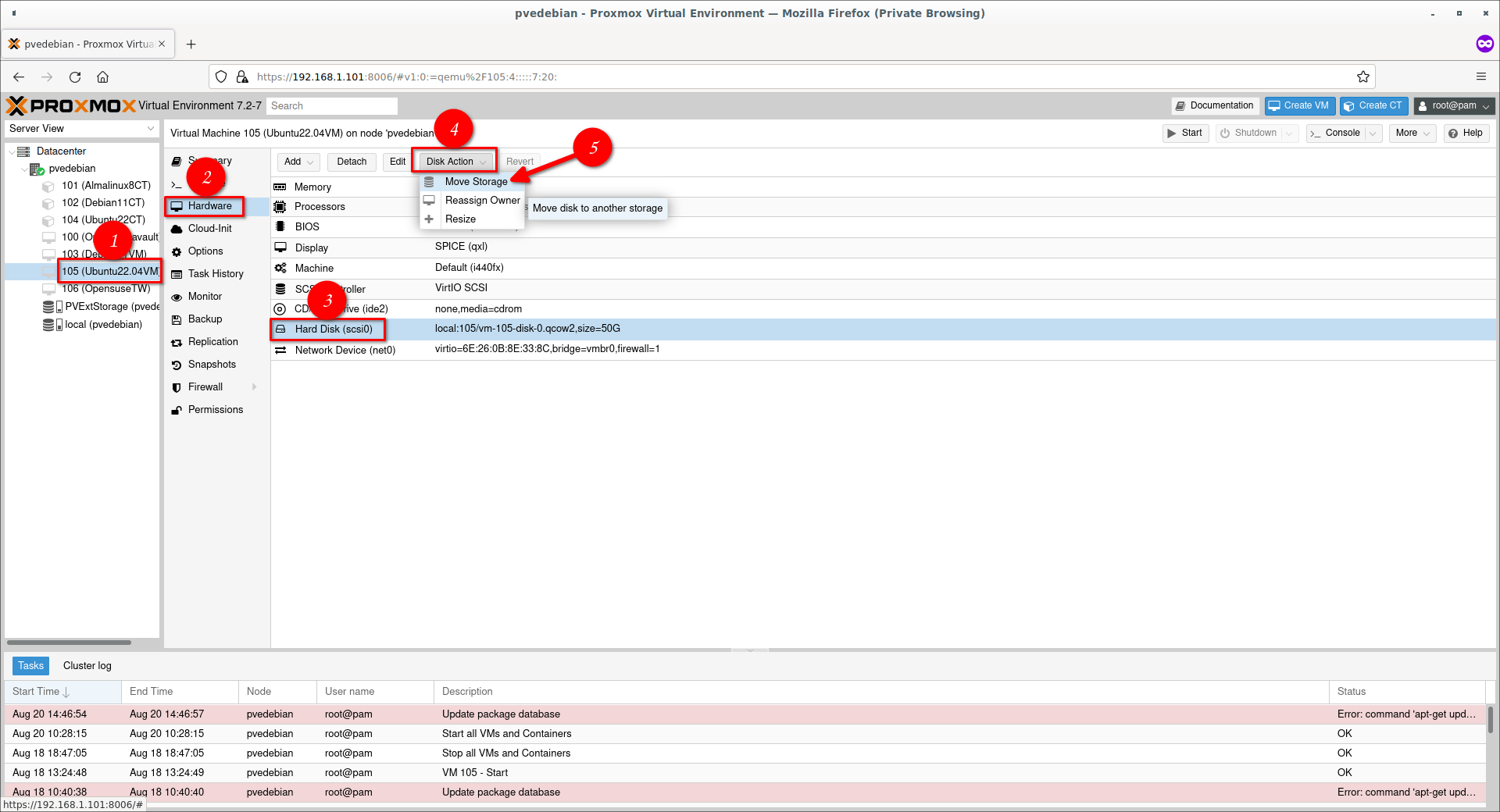Click the Edit hardware button
This screenshot has height=812, width=1500.
point(398,162)
